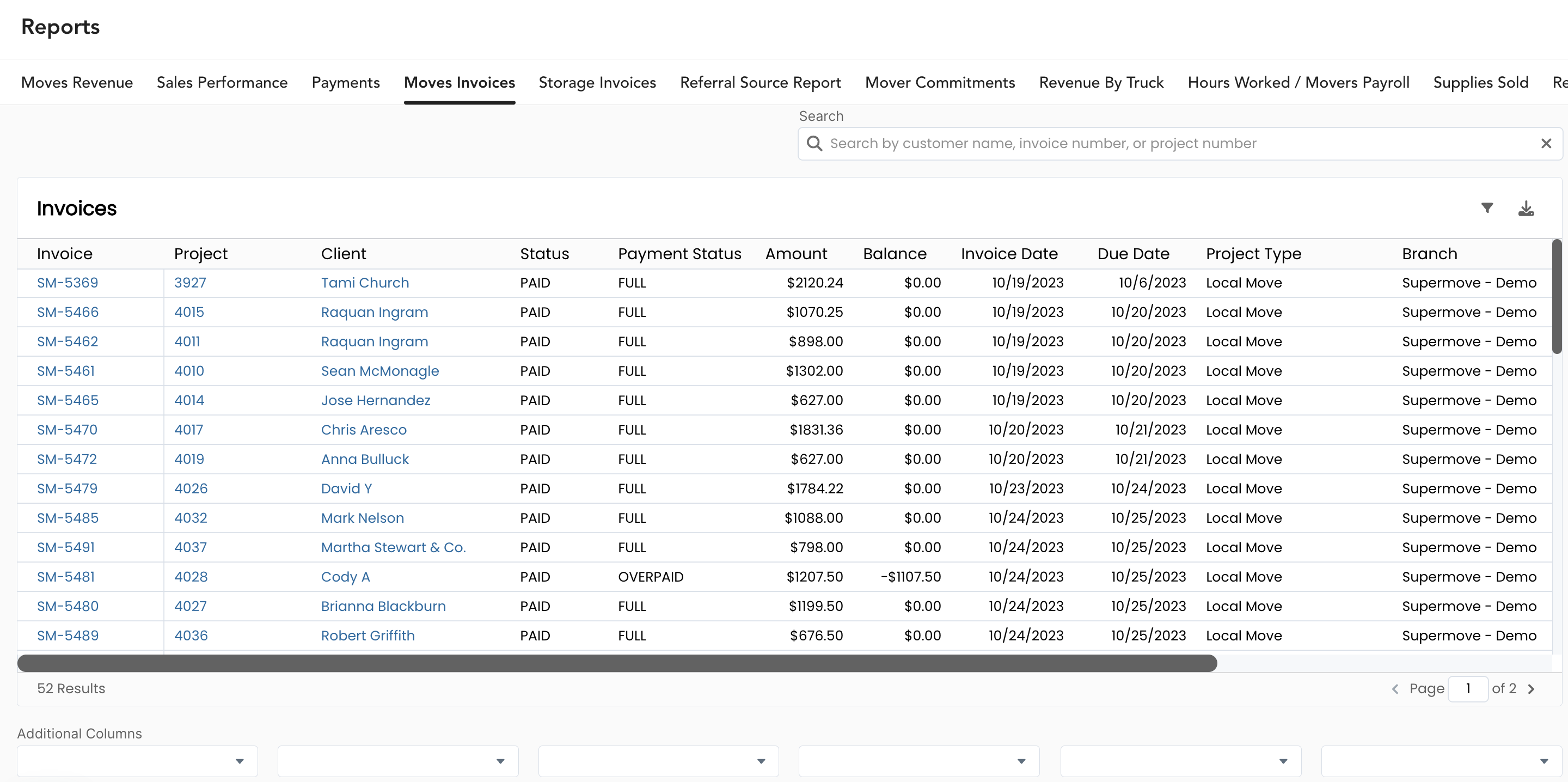Image resolution: width=1568 pixels, height=782 pixels.
Task: Clear the search field with X
Action: point(1546,143)
